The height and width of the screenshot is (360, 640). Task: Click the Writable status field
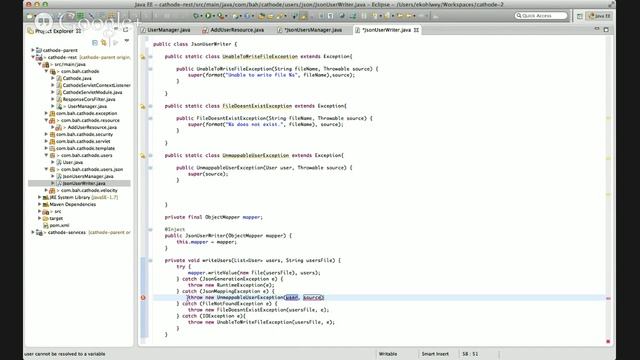click(x=388, y=354)
